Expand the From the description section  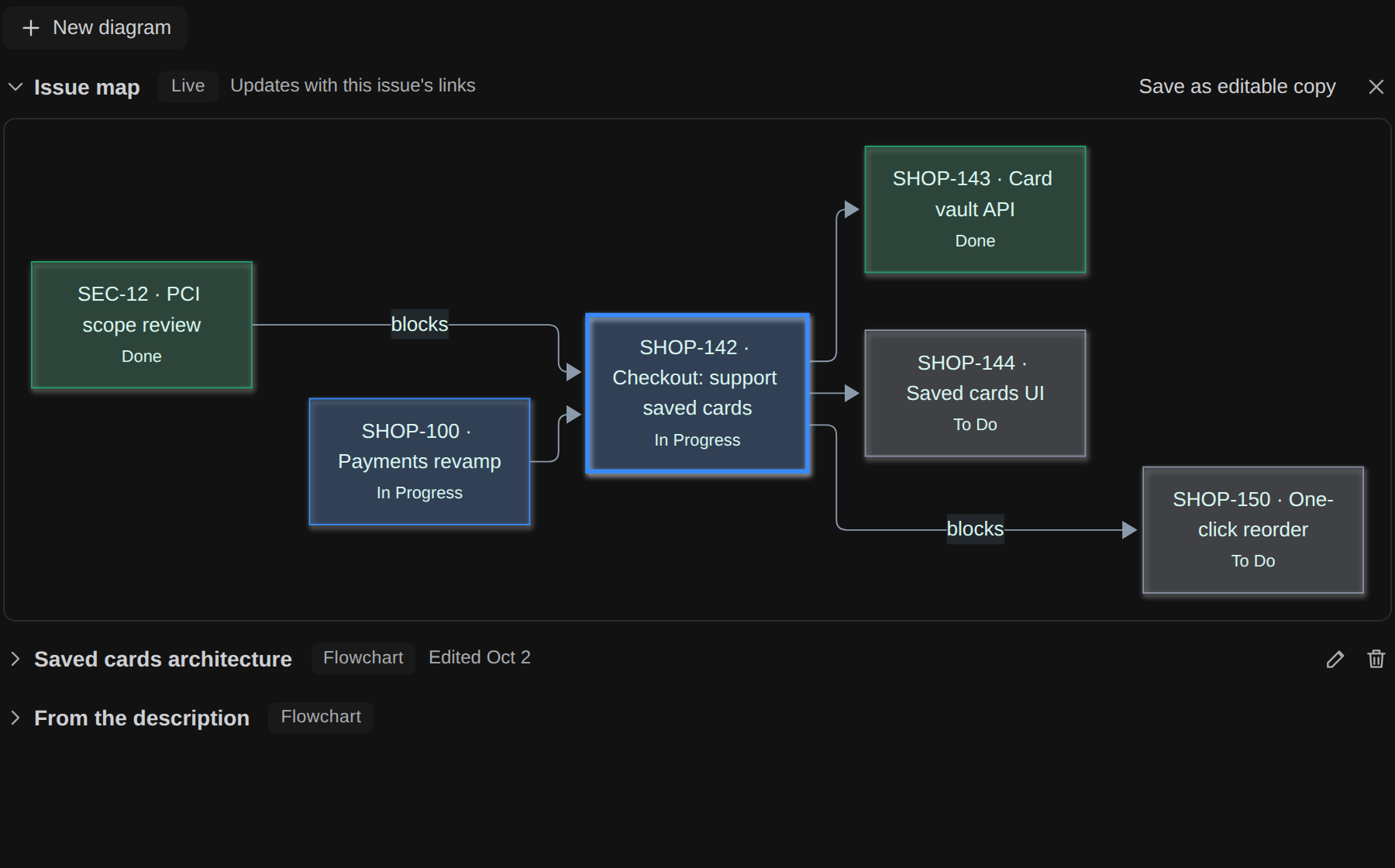(15, 718)
